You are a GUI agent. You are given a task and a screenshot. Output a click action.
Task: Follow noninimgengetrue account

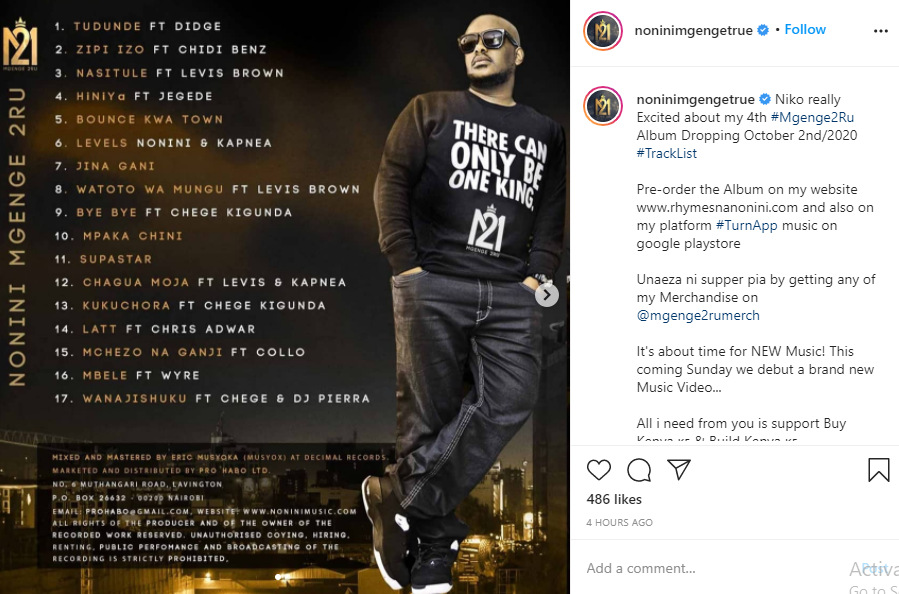point(805,30)
